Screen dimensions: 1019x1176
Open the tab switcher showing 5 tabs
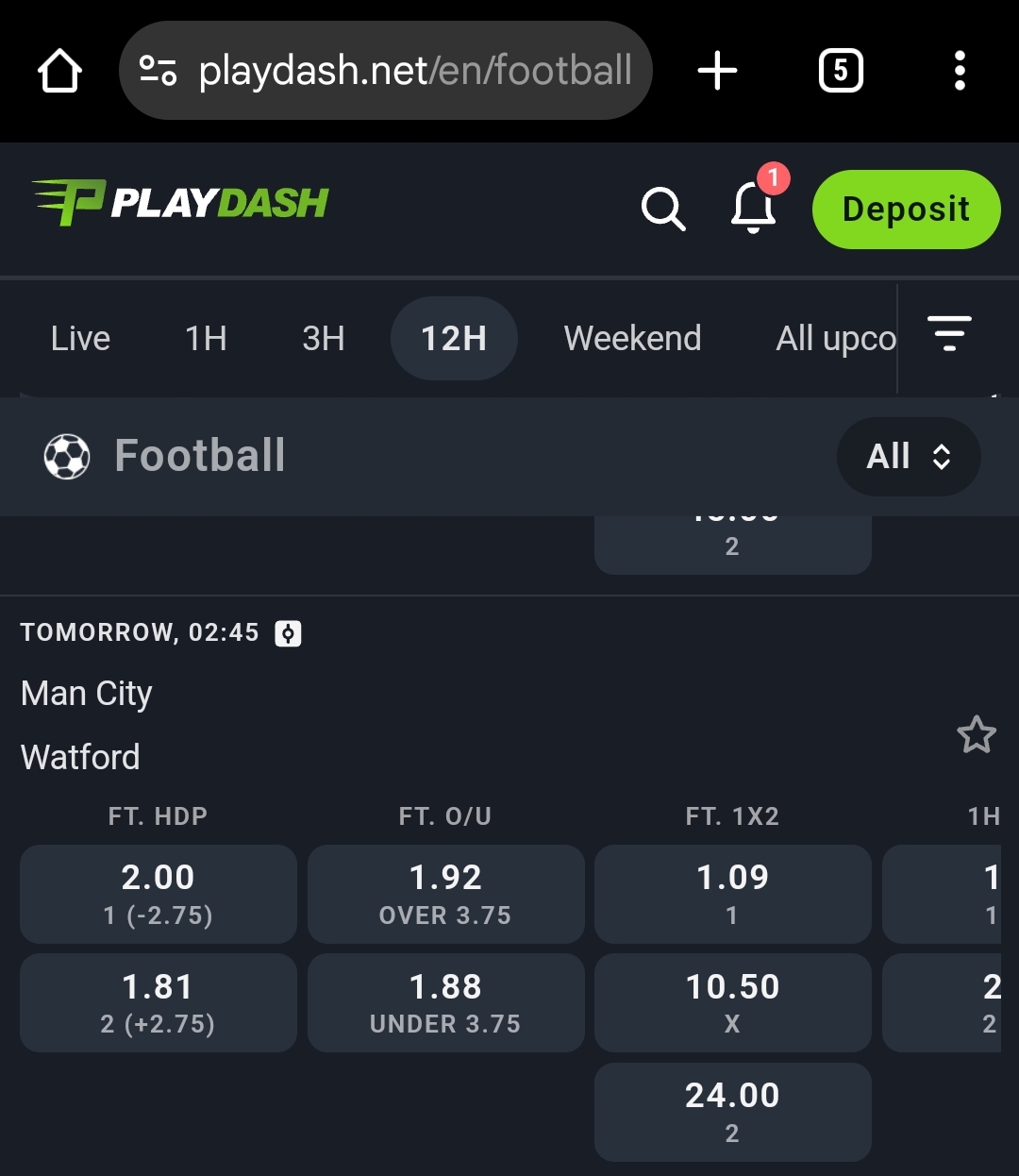(840, 71)
